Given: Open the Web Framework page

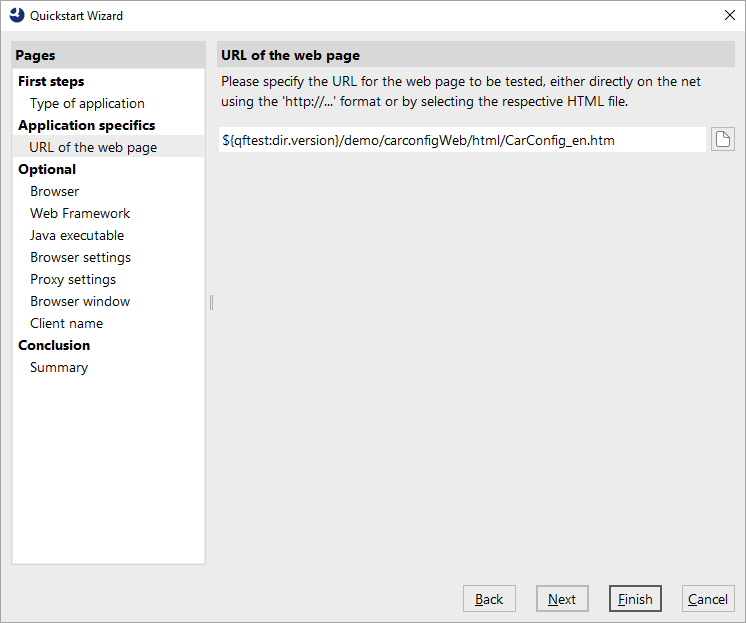Looking at the screenshot, I should point(80,213).
